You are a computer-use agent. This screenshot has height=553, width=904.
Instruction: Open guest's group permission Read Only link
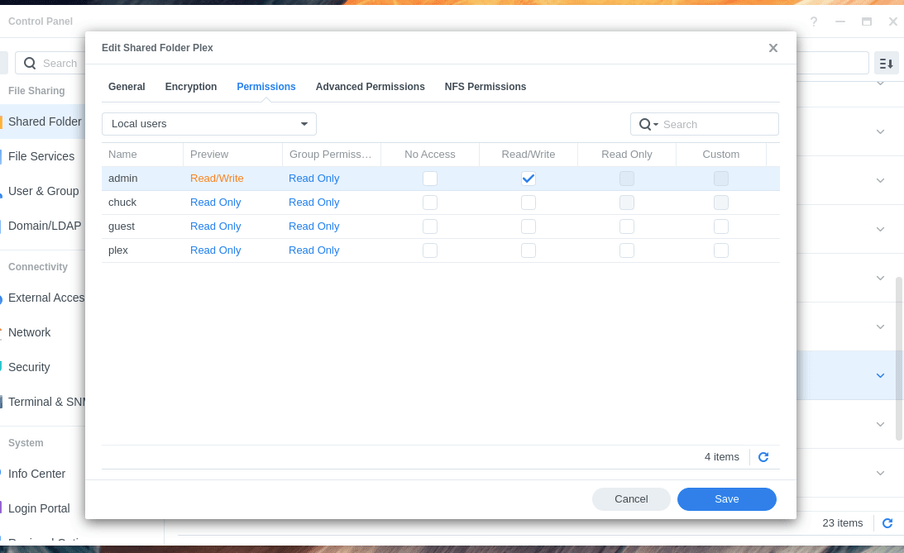click(x=314, y=227)
